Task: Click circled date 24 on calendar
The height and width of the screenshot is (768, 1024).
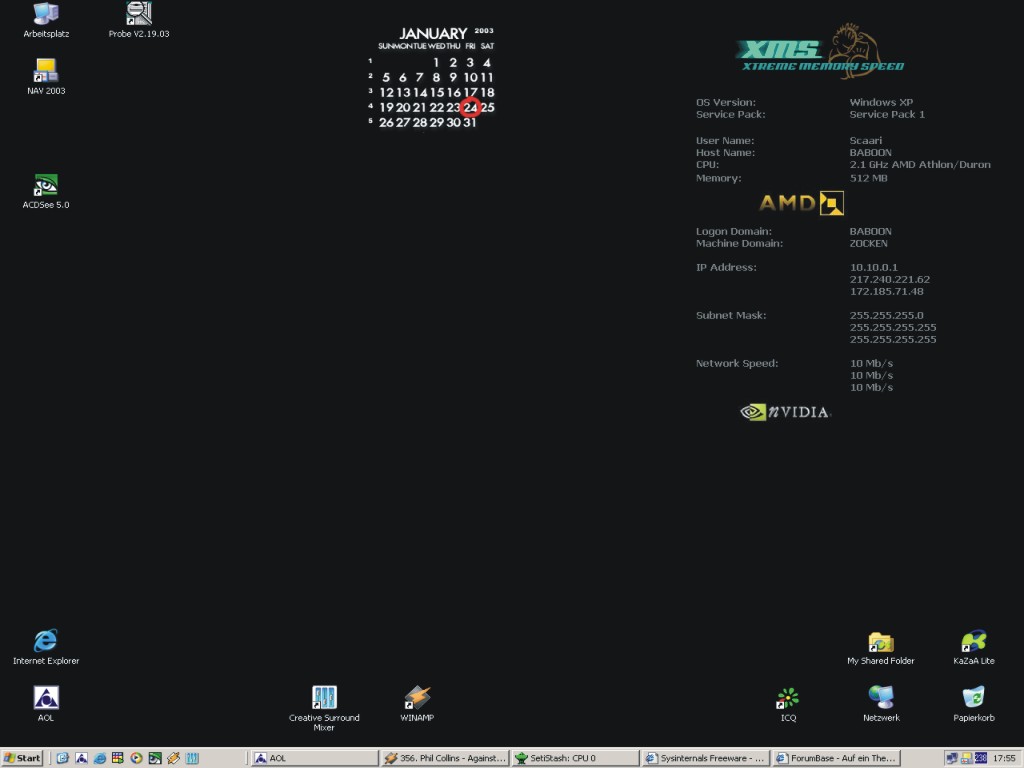Action: [x=470, y=107]
